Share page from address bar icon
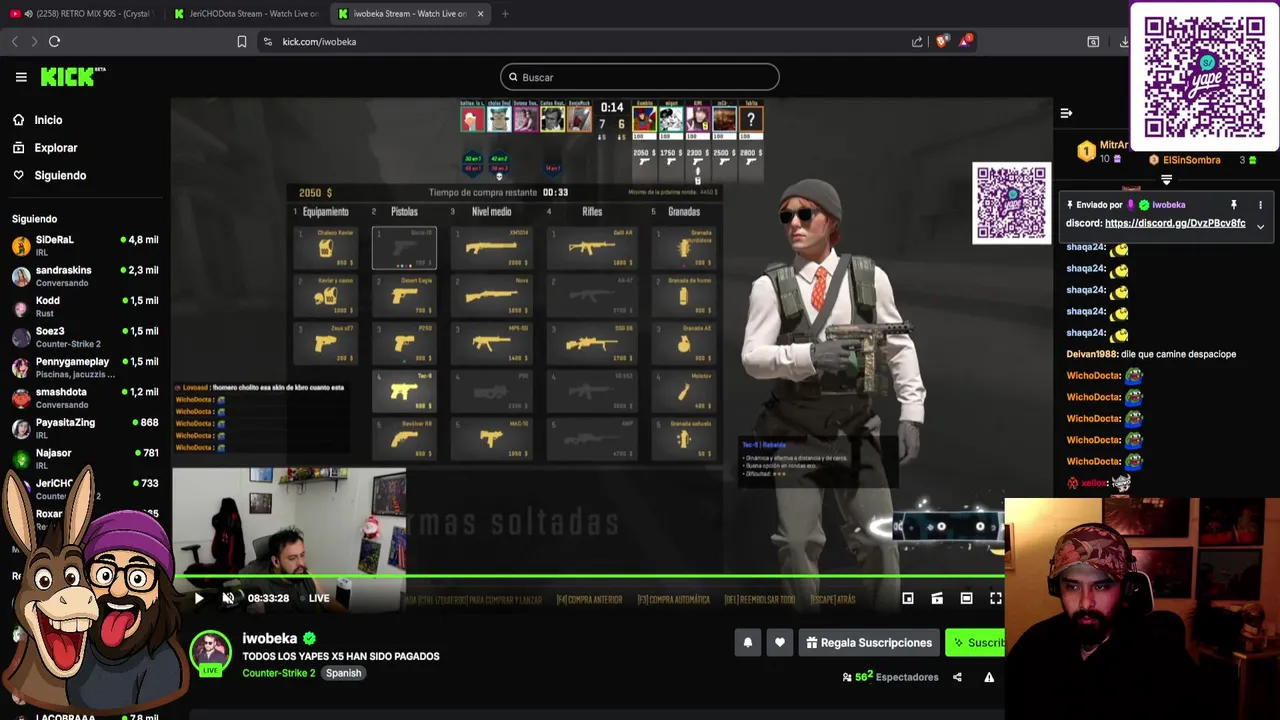 pyautogui.click(x=917, y=41)
